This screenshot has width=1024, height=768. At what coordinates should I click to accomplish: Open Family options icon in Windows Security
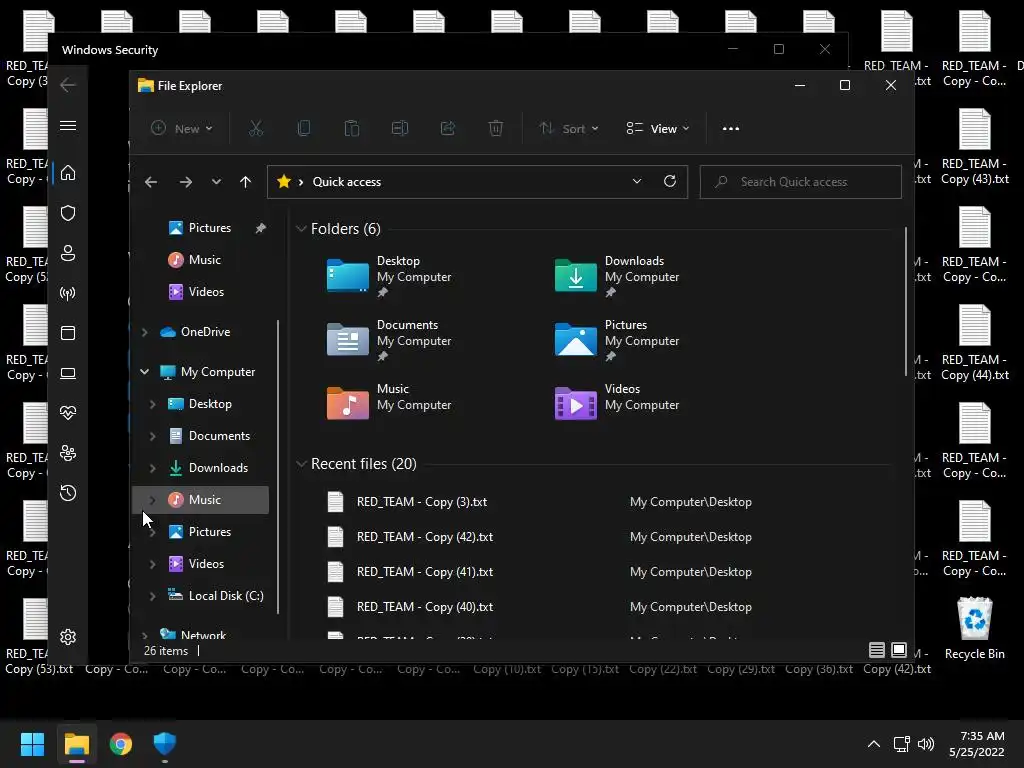[x=68, y=453]
